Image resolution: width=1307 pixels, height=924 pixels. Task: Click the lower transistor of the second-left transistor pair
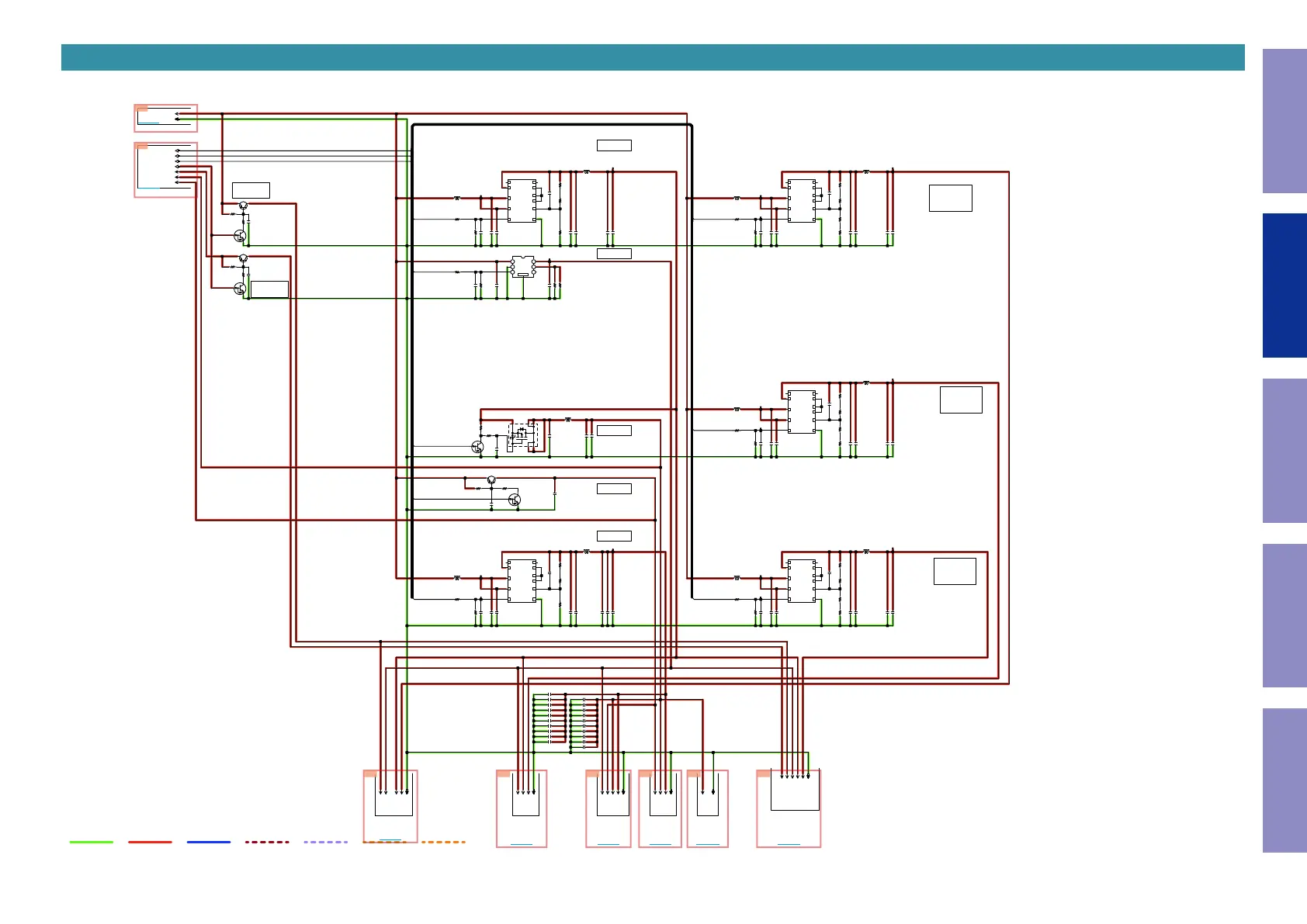(x=241, y=289)
